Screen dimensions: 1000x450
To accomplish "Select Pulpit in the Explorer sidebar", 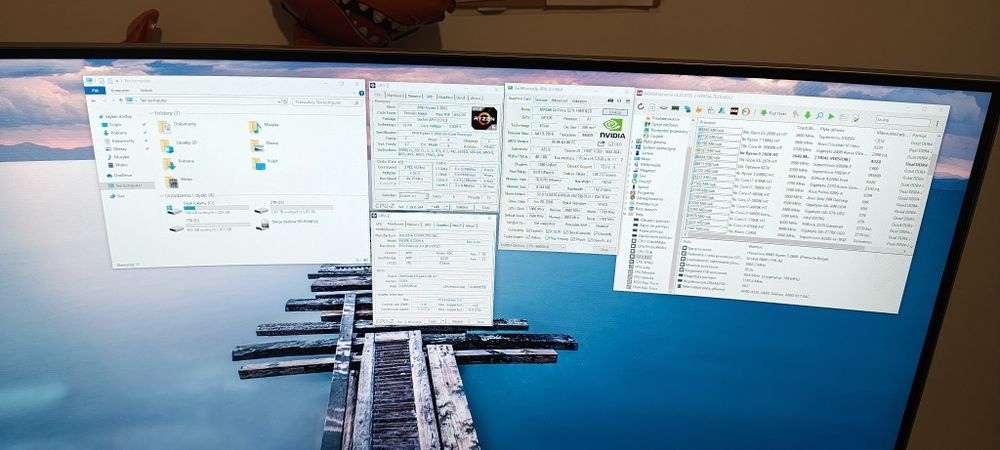I will point(115,125).
